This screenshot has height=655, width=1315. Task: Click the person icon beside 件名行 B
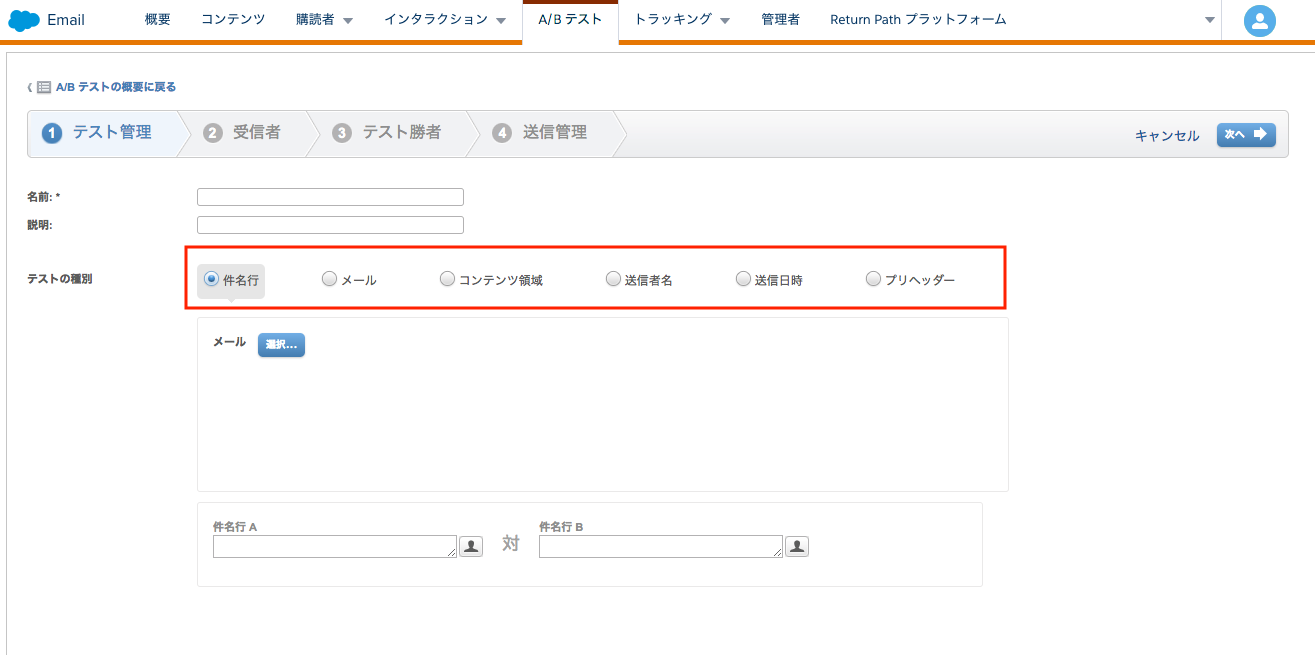pyautogui.click(x=797, y=546)
